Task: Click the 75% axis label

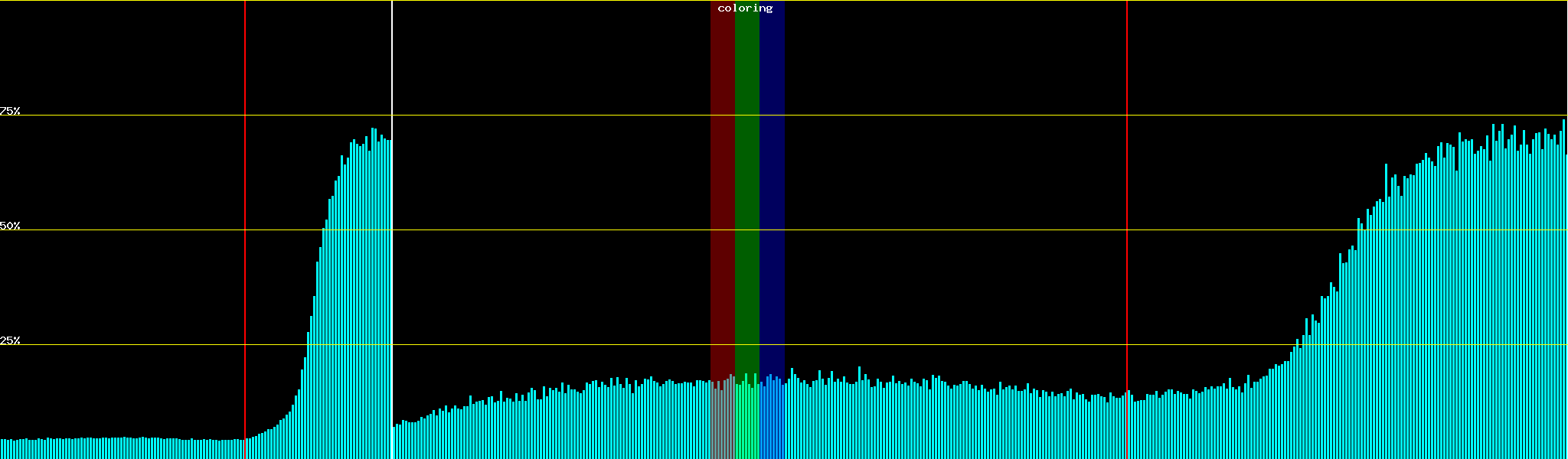Action: pos(10,111)
